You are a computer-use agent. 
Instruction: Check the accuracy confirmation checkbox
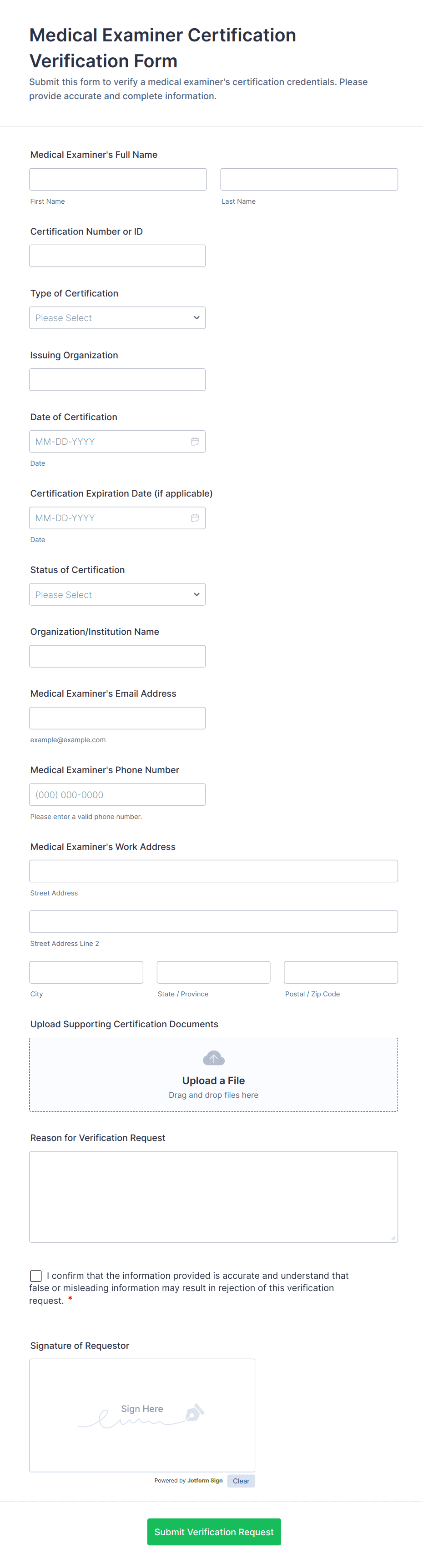36,1276
